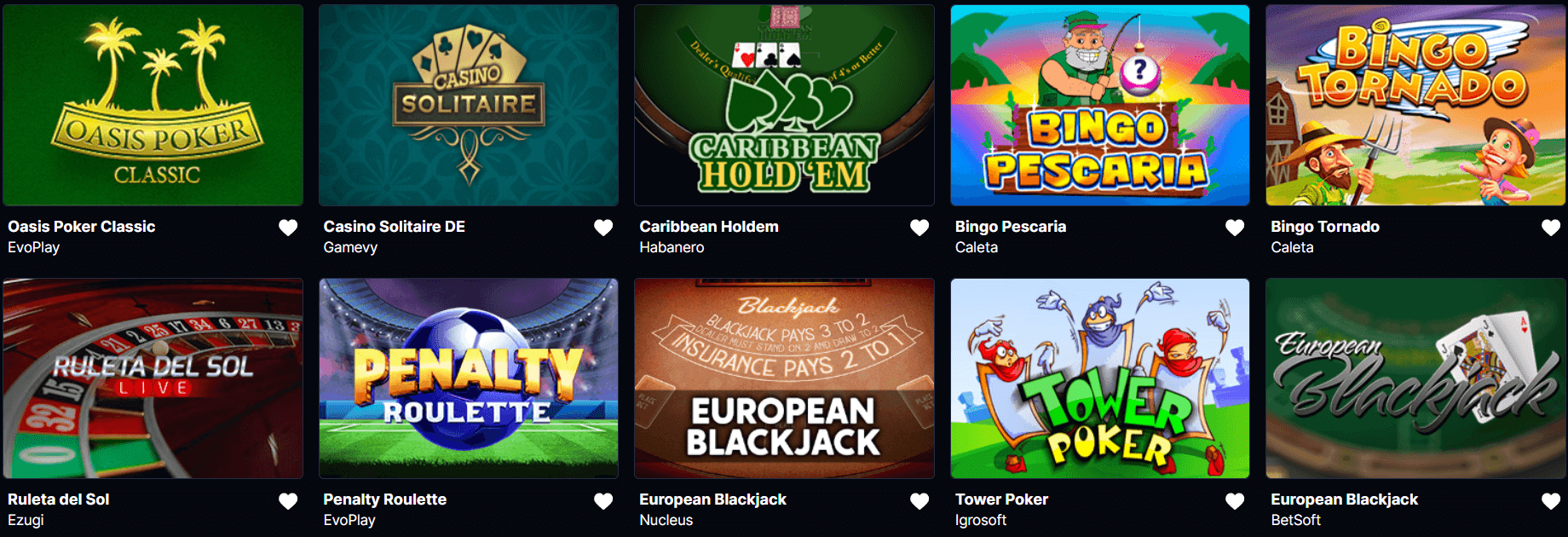Screen dimensions: 1568x537
Task: Favorite Ruleta del Sol with heart
Action: (288, 501)
